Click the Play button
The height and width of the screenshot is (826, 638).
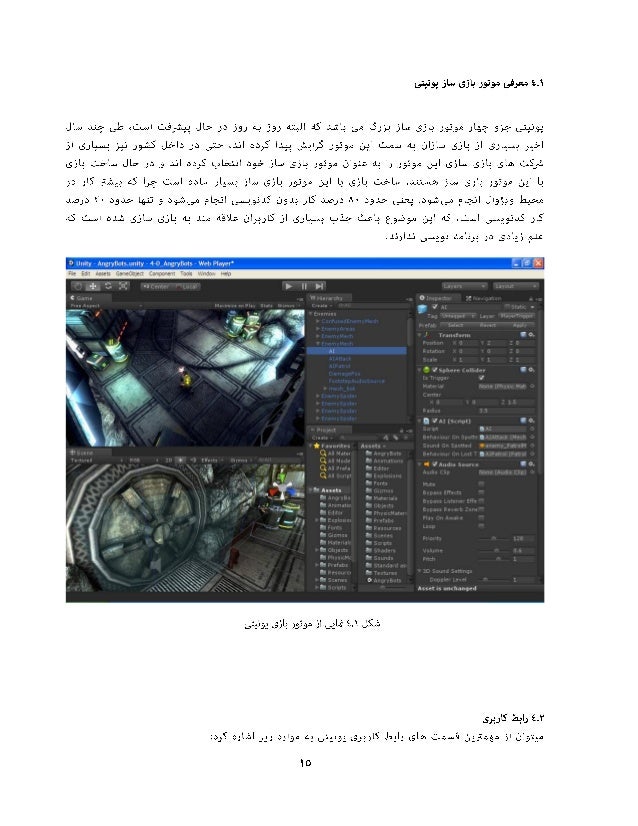(x=289, y=286)
